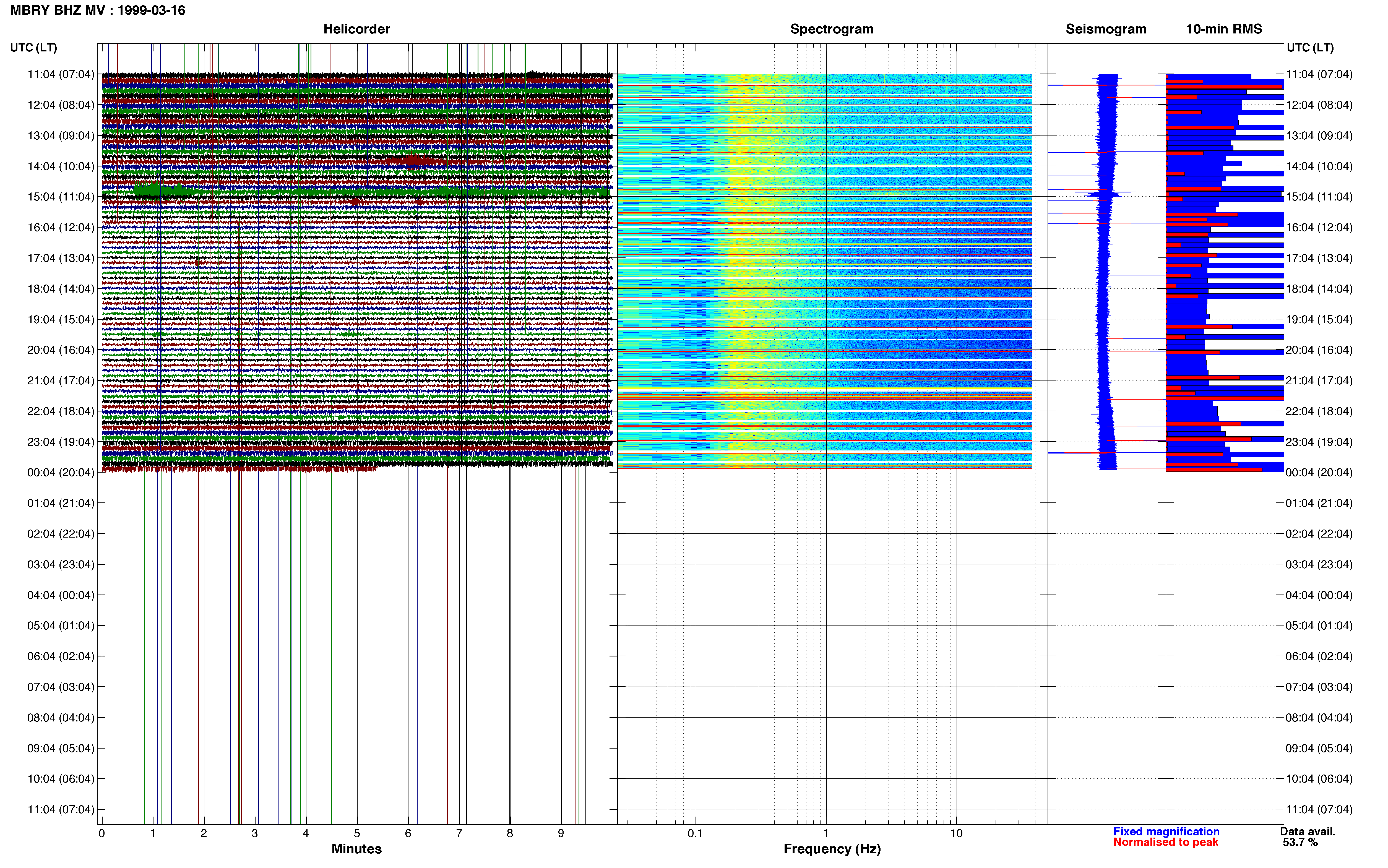Select the 'Helicorder' panel title
1388x868 pixels.
click(356, 29)
